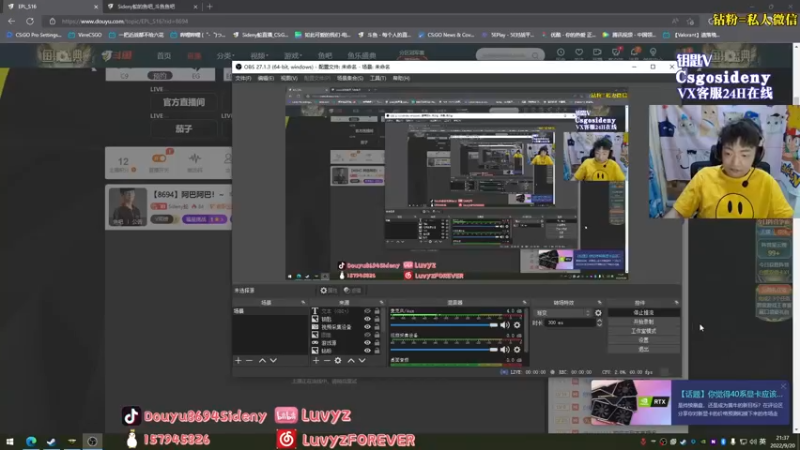Image resolution: width=800 pixels, height=450 pixels.
Task: Move selected source up in list
Action: tap(351, 360)
